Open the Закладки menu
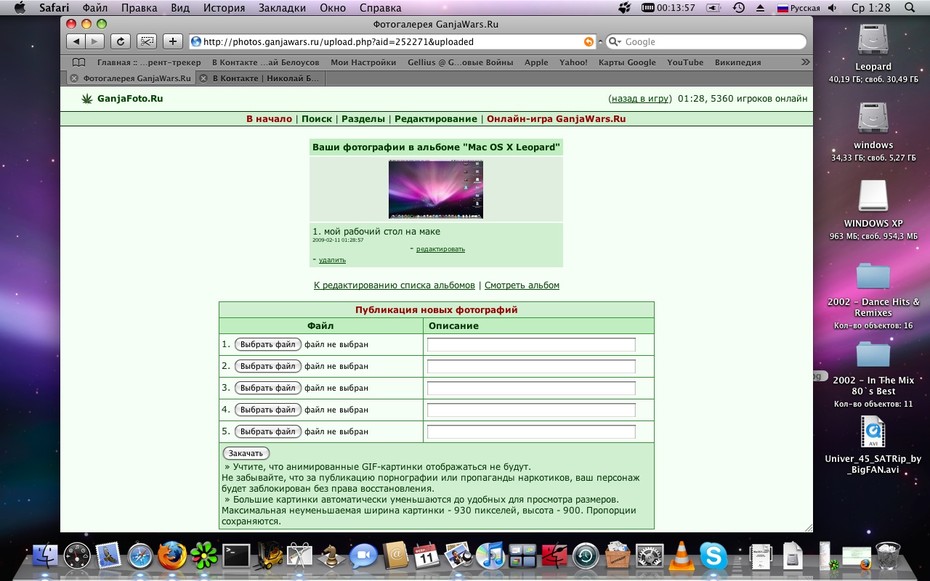 [x=282, y=8]
